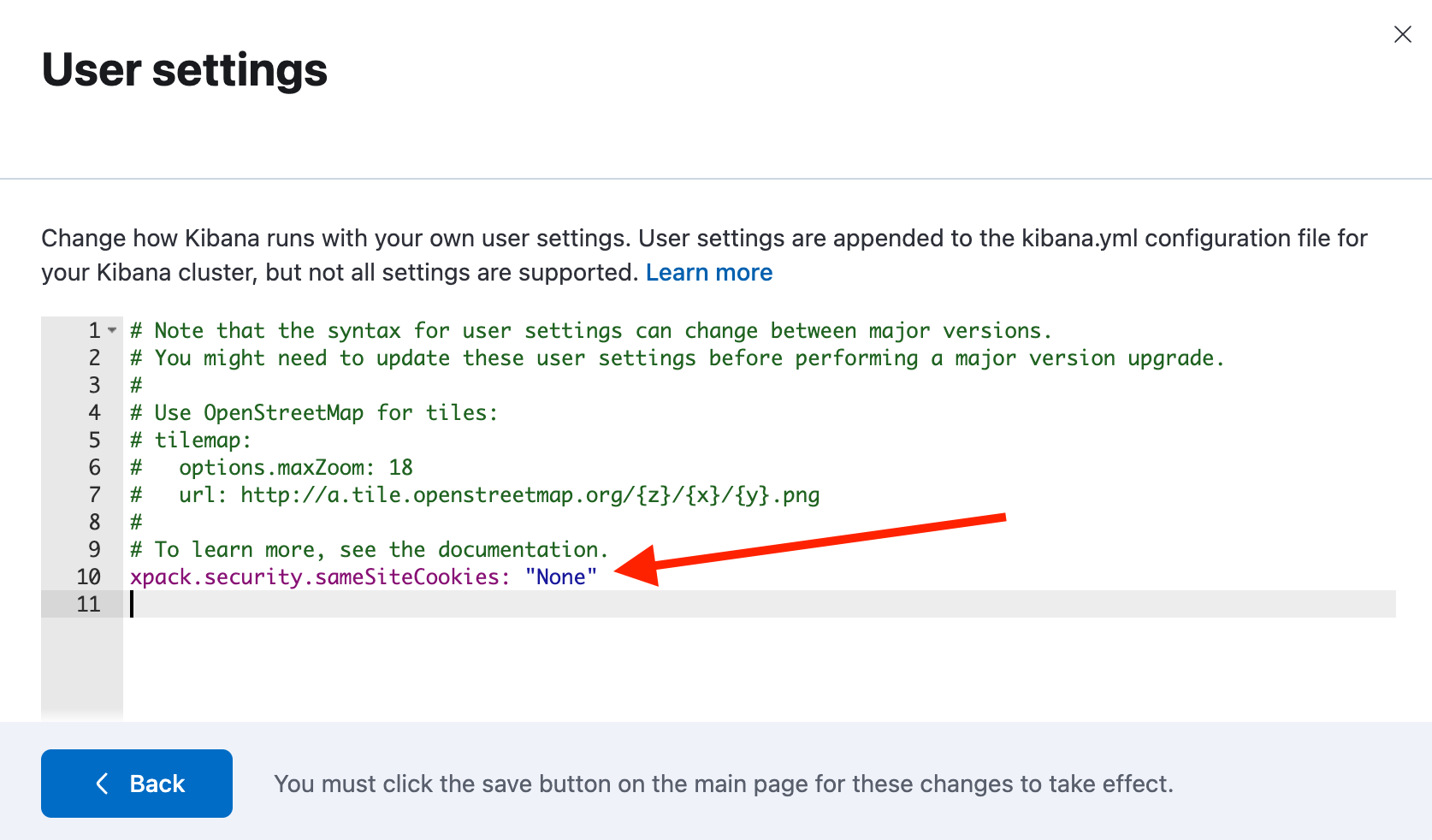This screenshot has width=1432, height=840.
Task: Click the chevron icon in the Back button
Action: [103, 784]
